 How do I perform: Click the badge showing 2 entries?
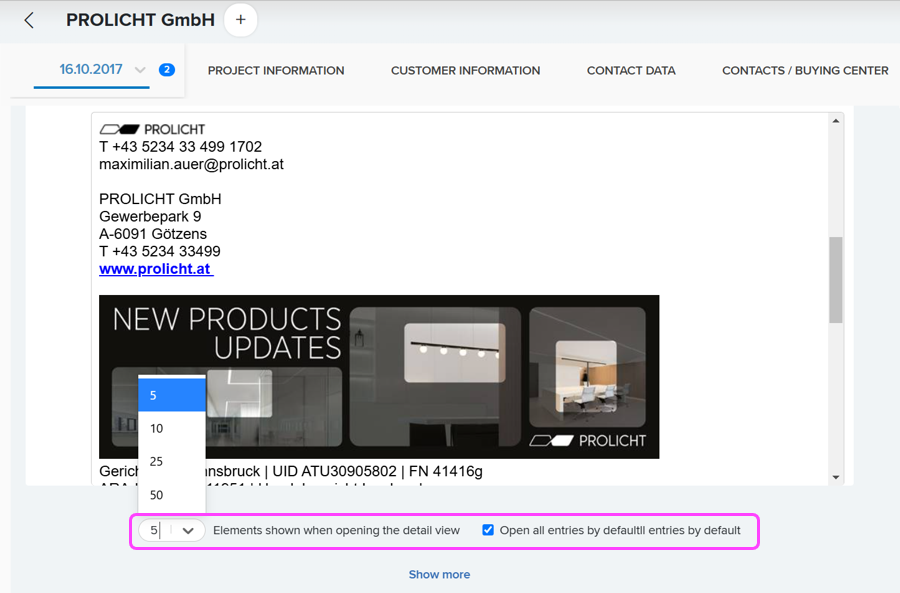(x=167, y=70)
